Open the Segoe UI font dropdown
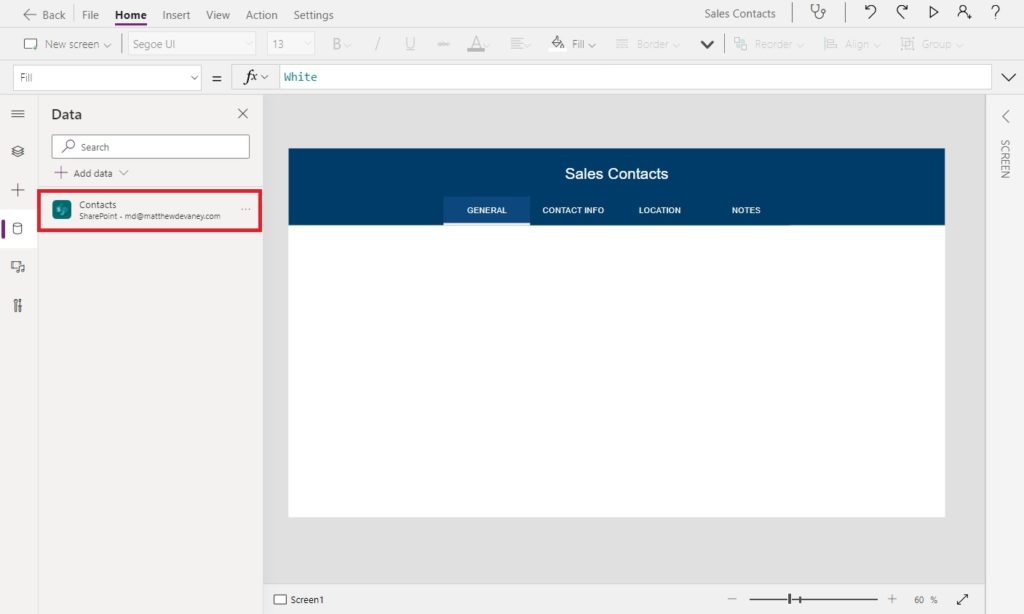 (191, 44)
